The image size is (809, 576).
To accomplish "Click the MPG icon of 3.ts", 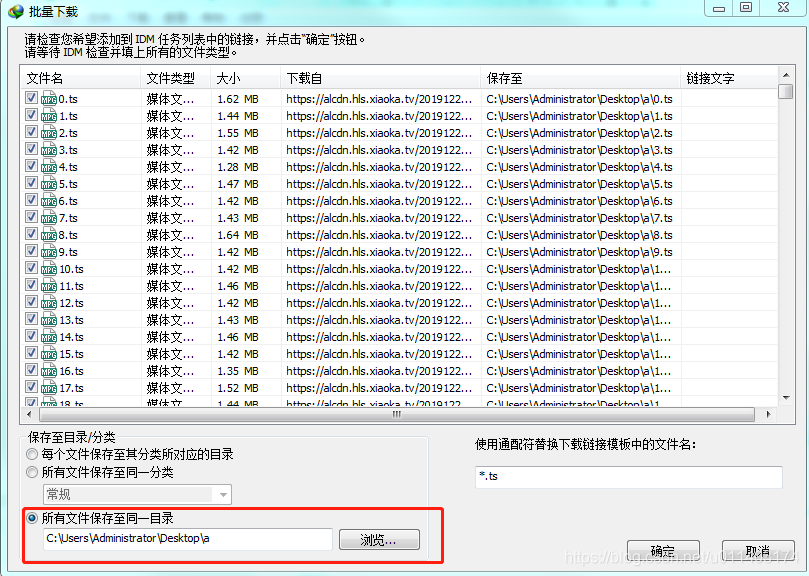I will pos(49,150).
